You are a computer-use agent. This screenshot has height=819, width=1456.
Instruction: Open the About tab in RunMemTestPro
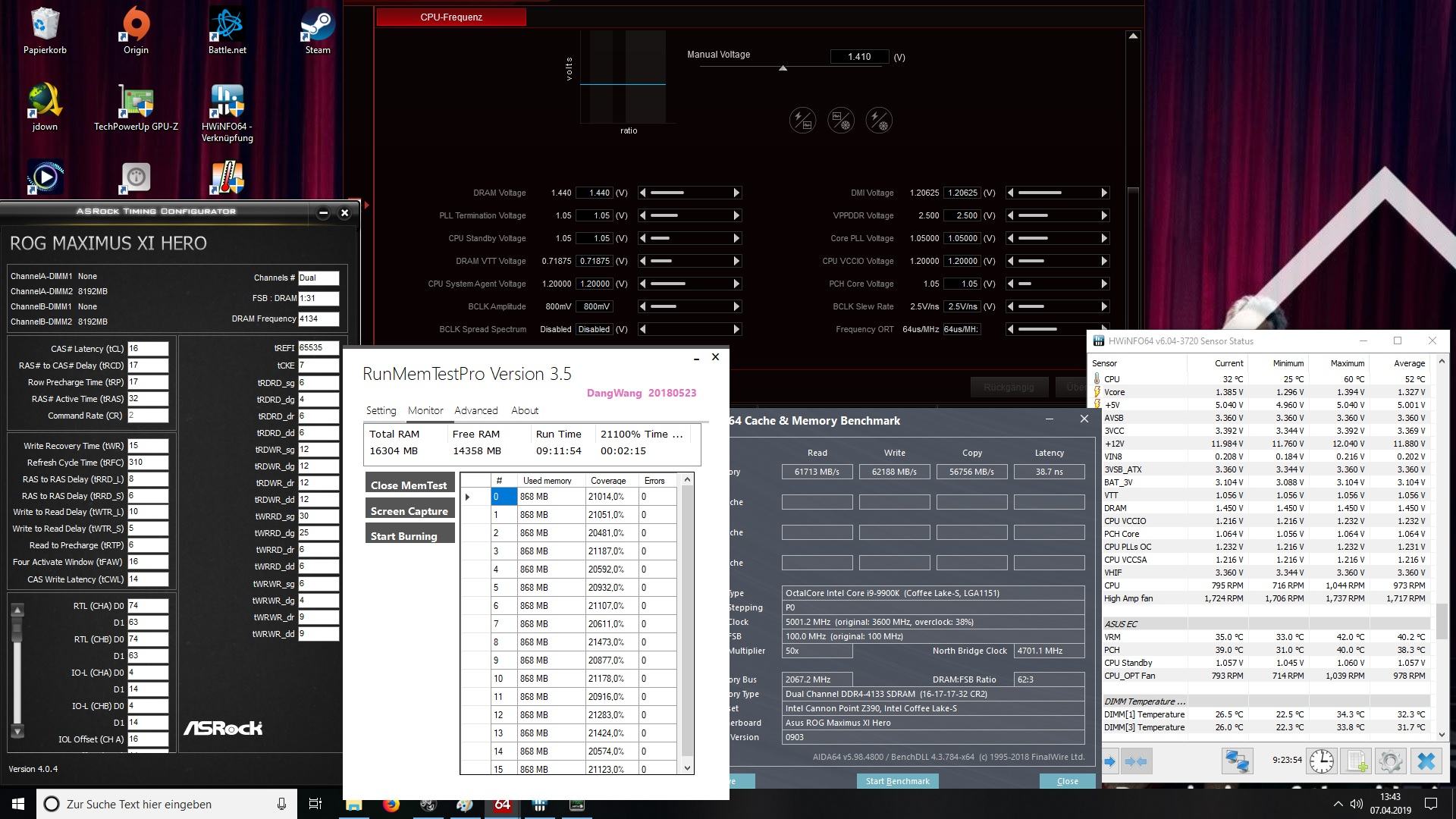(x=525, y=410)
